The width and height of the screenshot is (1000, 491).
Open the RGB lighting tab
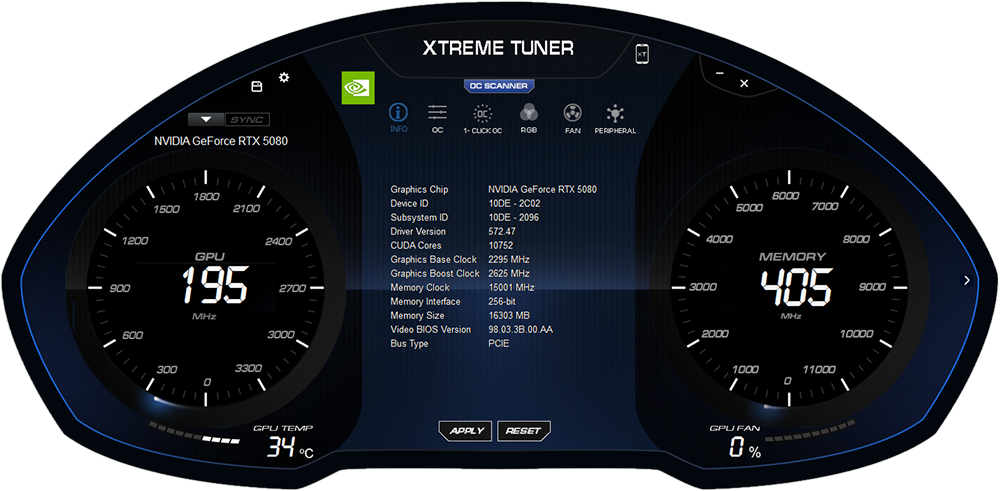(529, 118)
